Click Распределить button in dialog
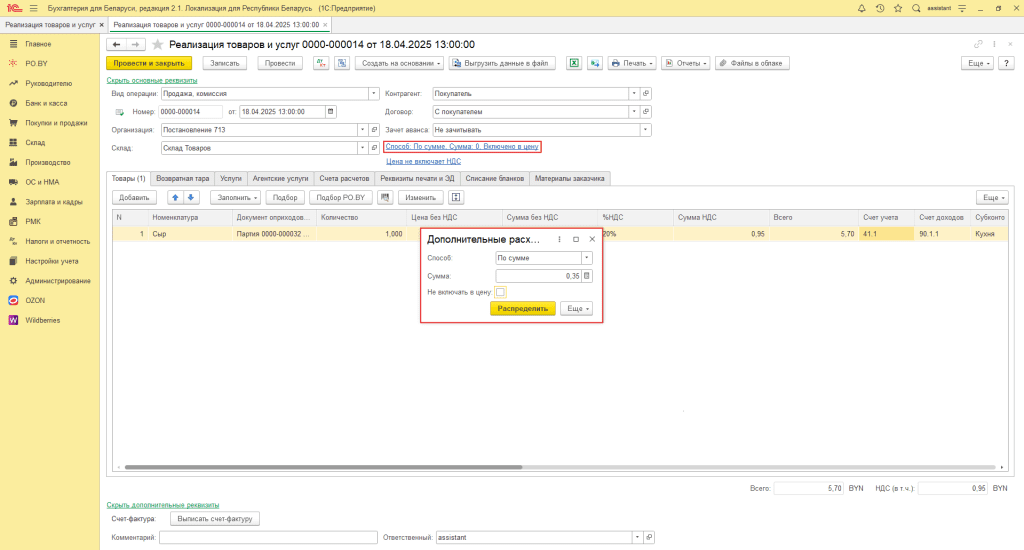This screenshot has width=1024, height=550. point(522,308)
